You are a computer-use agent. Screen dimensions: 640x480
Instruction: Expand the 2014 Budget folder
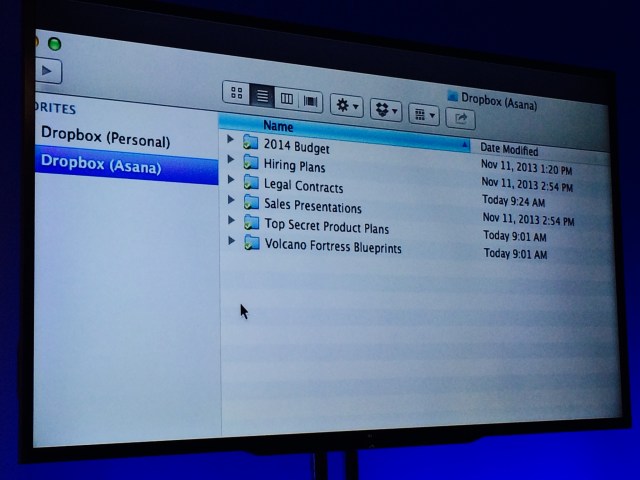pos(232,140)
